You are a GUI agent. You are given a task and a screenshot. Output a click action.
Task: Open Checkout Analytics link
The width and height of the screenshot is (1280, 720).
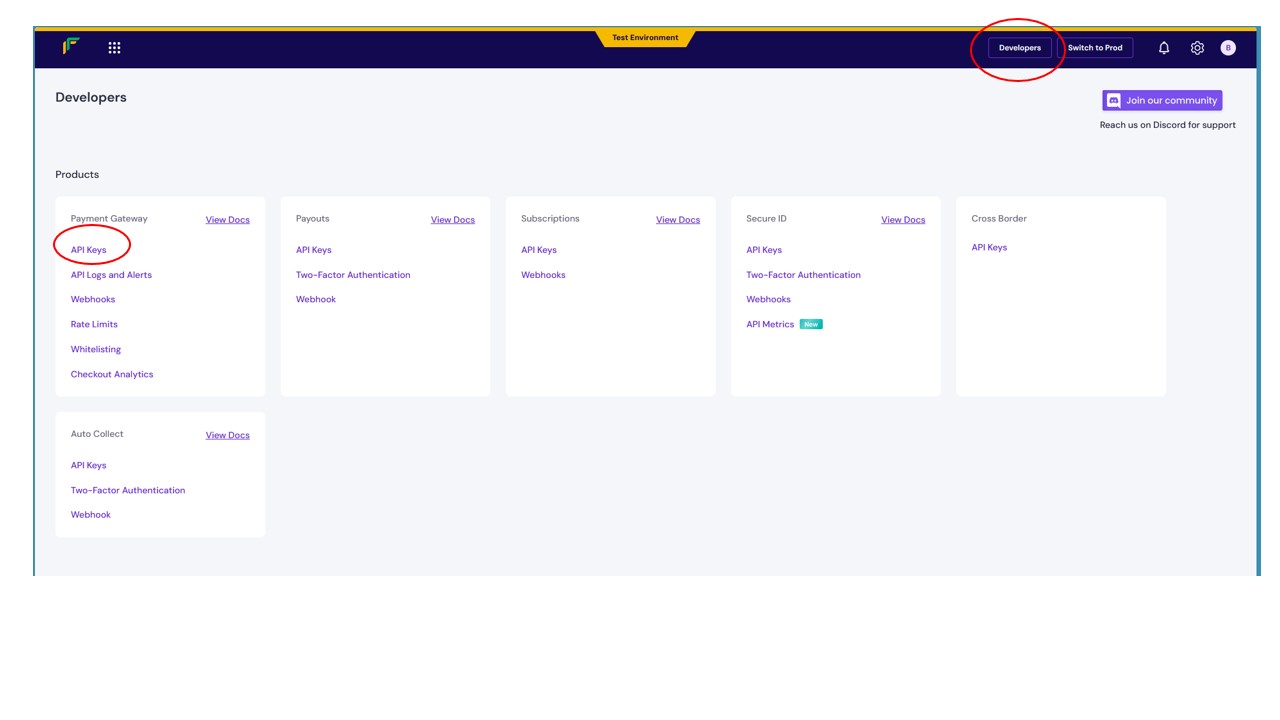click(112, 374)
